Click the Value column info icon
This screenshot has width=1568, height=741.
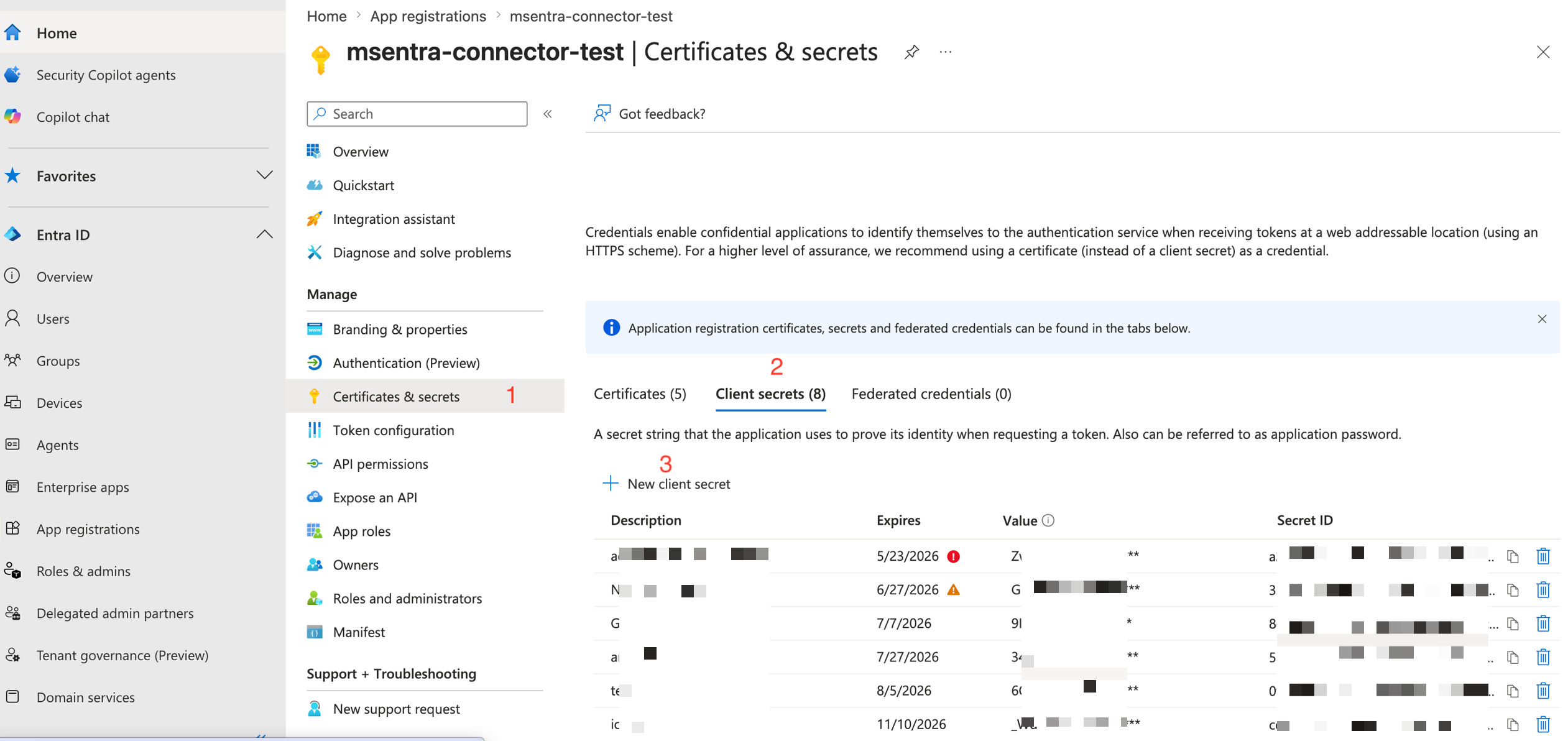[x=1048, y=520]
